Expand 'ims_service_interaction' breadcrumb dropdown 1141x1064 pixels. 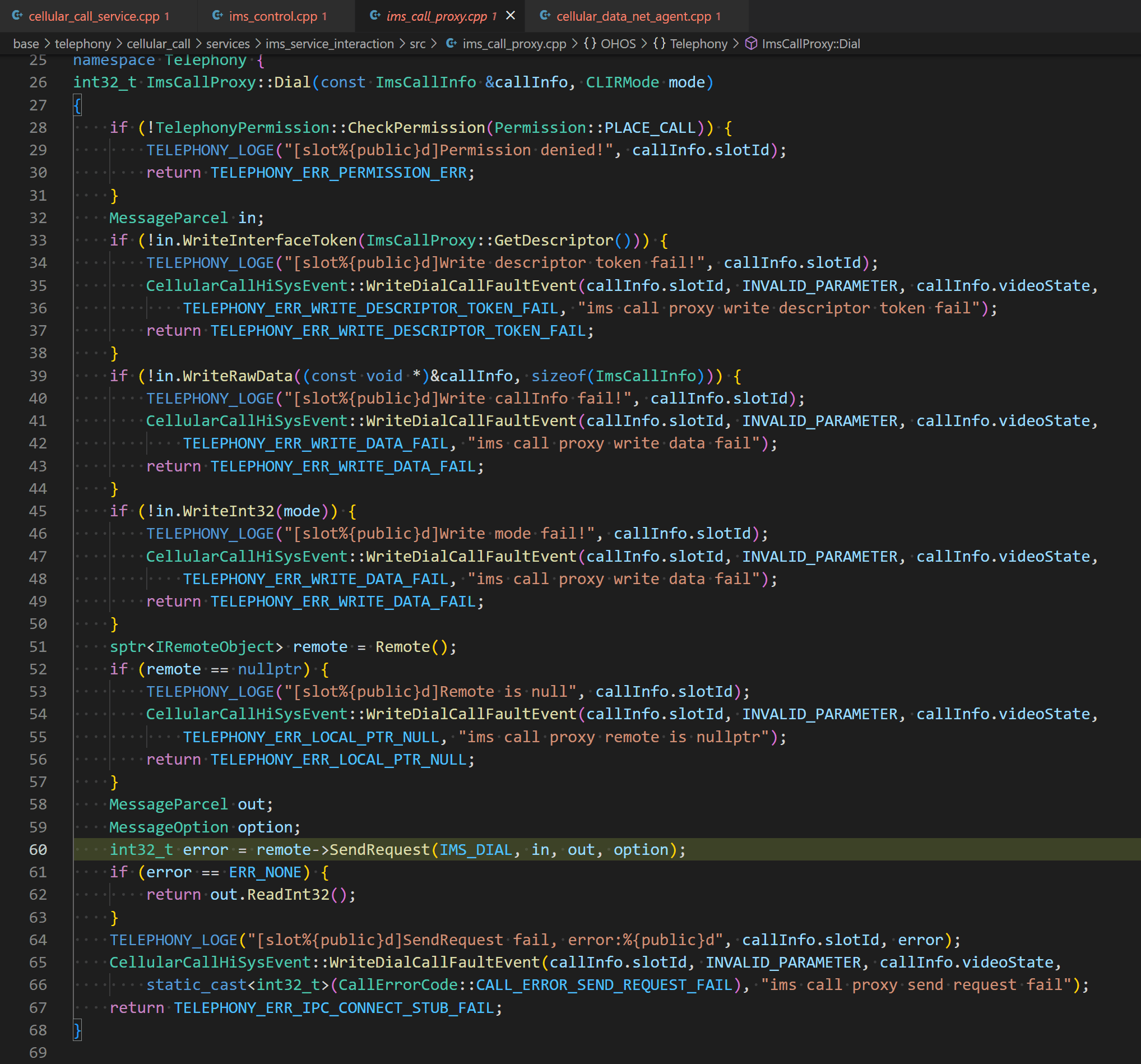[330, 44]
